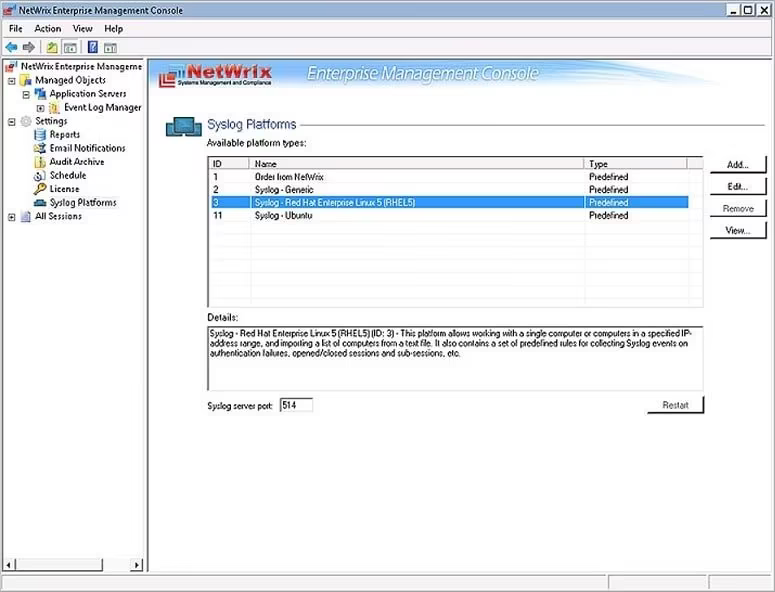The image size is (775, 592).
Task: Click the Syslog Platforms tree icon
Action: [x=40, y=203]
